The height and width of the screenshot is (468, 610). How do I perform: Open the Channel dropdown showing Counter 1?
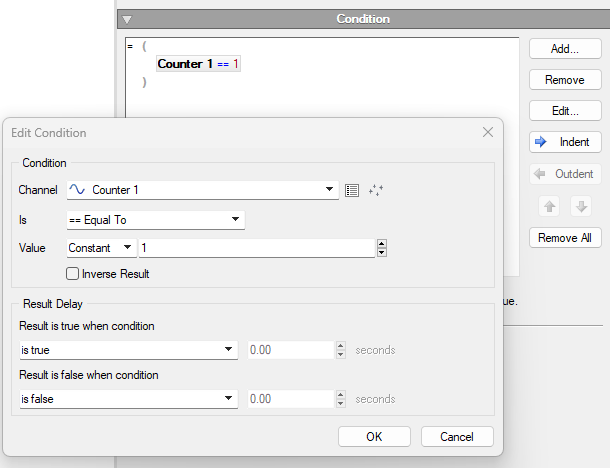coord(202,190)
